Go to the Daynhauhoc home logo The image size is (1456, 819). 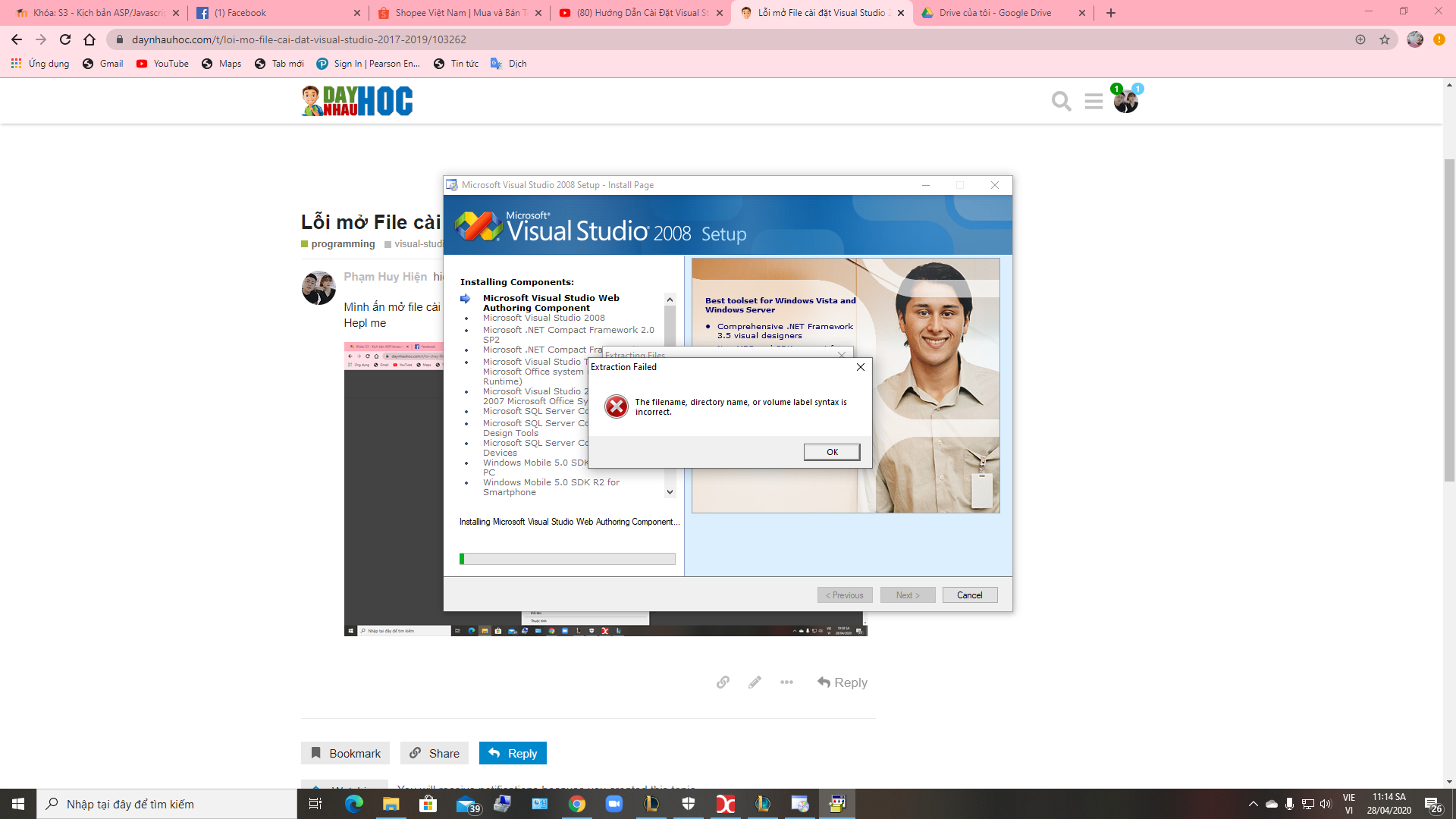tap(357, 101)
